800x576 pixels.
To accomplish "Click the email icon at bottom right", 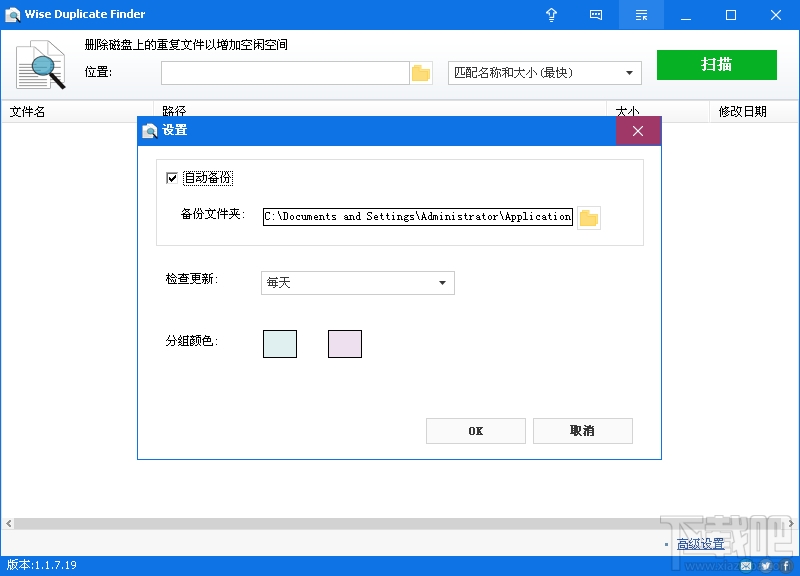I will pyautogui.click(x=746, y=565).
